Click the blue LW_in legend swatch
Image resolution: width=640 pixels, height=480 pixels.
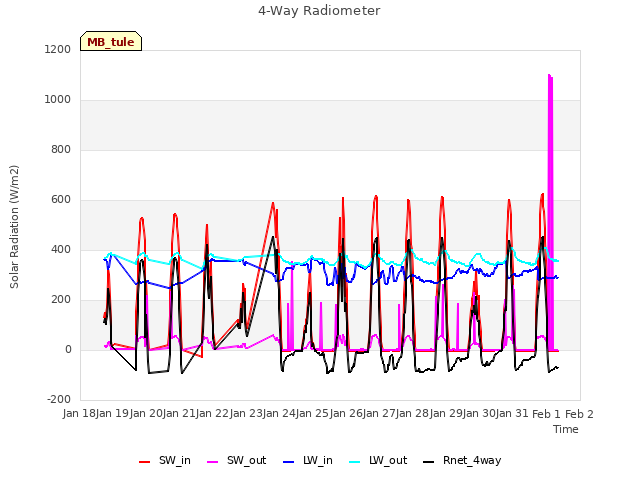(x=288, y=462)
